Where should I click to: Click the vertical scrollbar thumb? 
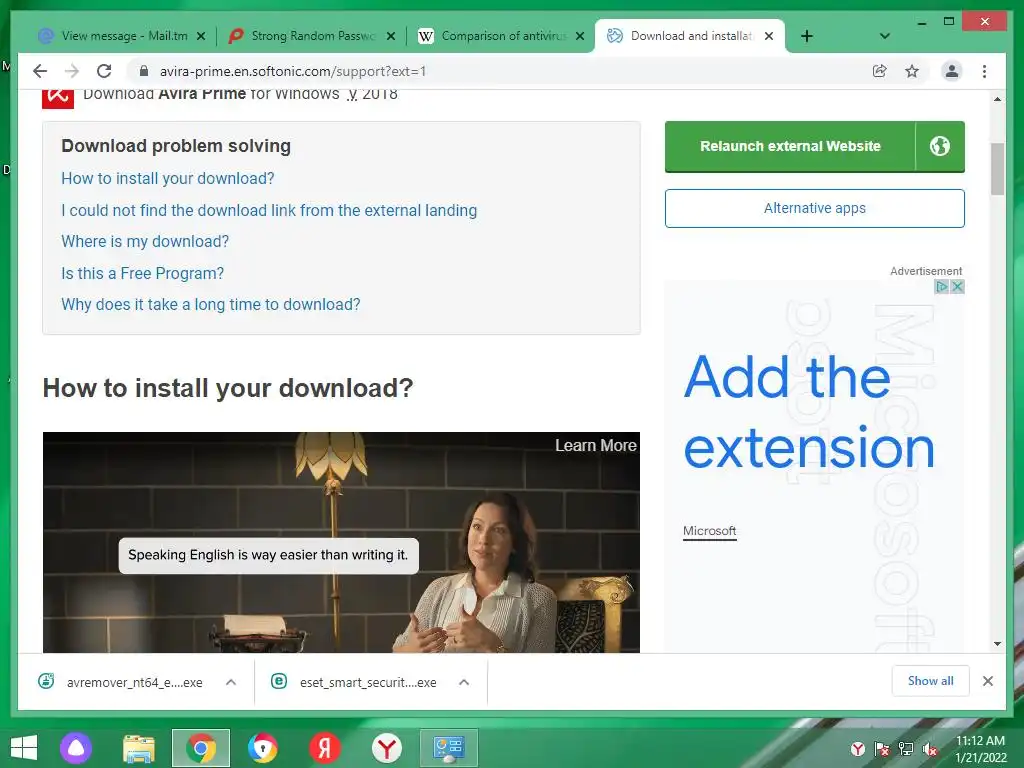(x=997, y=168)
